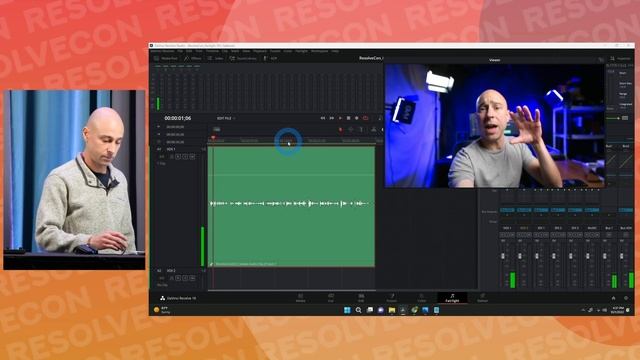Click the record transport button
The width and height of the screenshot is (640, 360).
(356, 118)
